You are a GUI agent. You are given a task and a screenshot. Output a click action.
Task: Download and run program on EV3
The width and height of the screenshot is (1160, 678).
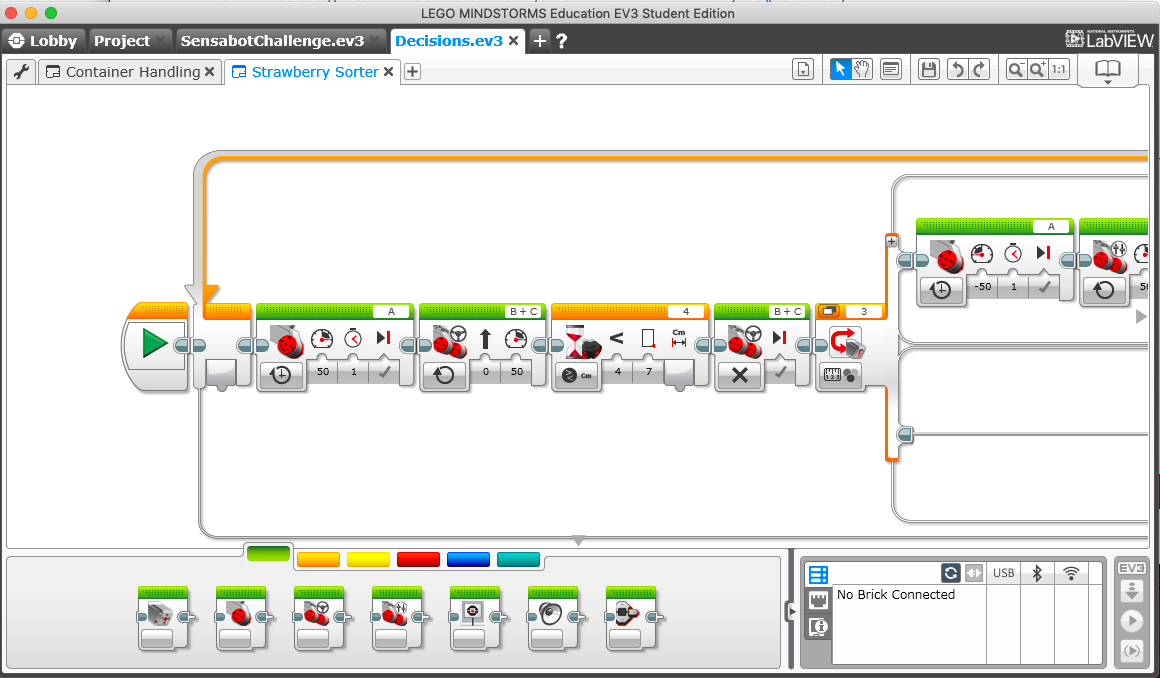[x=1132, y=620]
